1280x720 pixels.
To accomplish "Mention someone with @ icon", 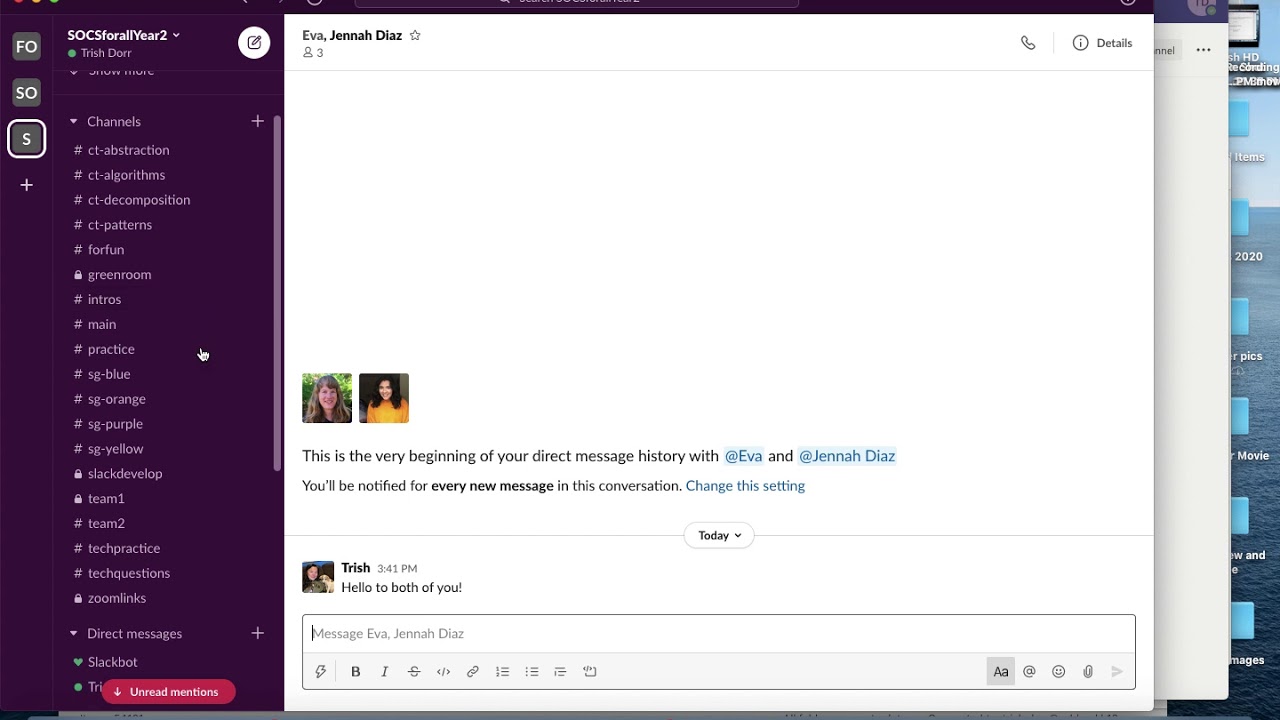I will pyautogui.click(x=1029, y=672).
